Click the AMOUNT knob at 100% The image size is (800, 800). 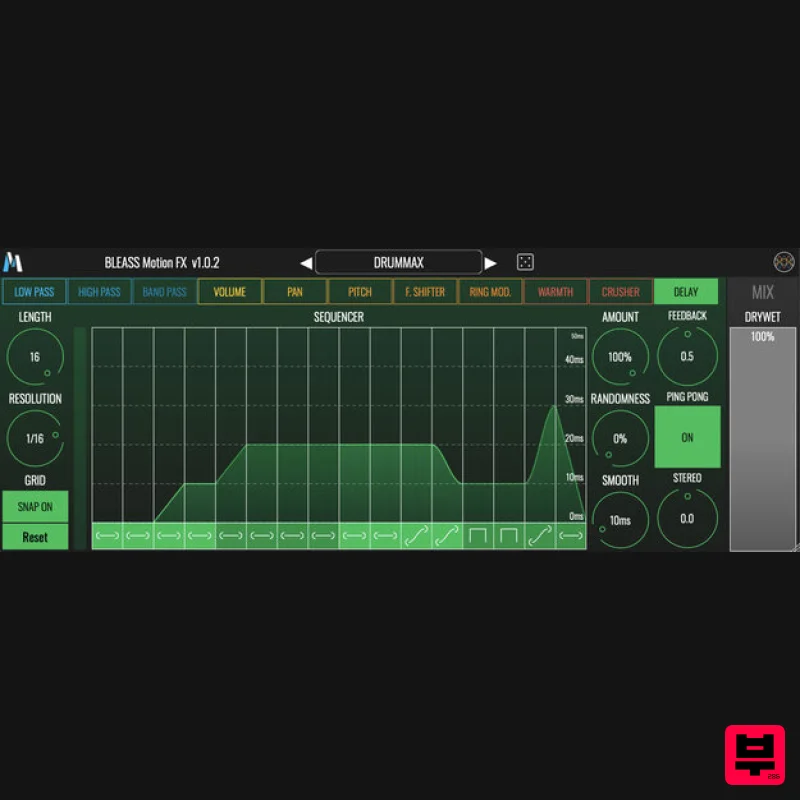pos(620,357)
